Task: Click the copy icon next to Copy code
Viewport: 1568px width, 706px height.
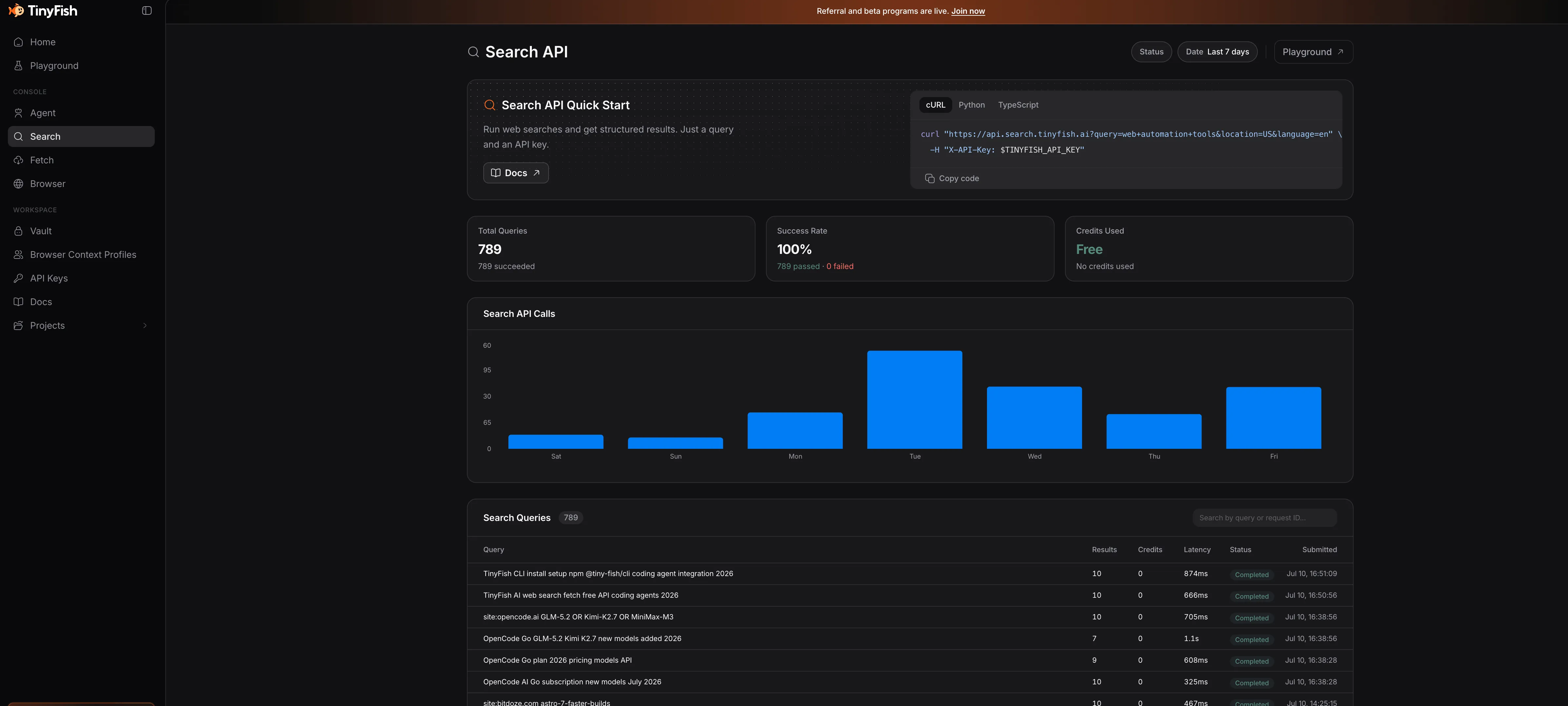Action: point(930,178)
